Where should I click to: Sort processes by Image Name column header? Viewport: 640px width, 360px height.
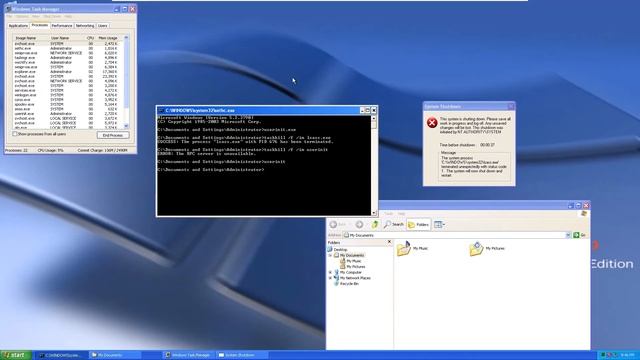pyautogui.click(x=31, y=38)
